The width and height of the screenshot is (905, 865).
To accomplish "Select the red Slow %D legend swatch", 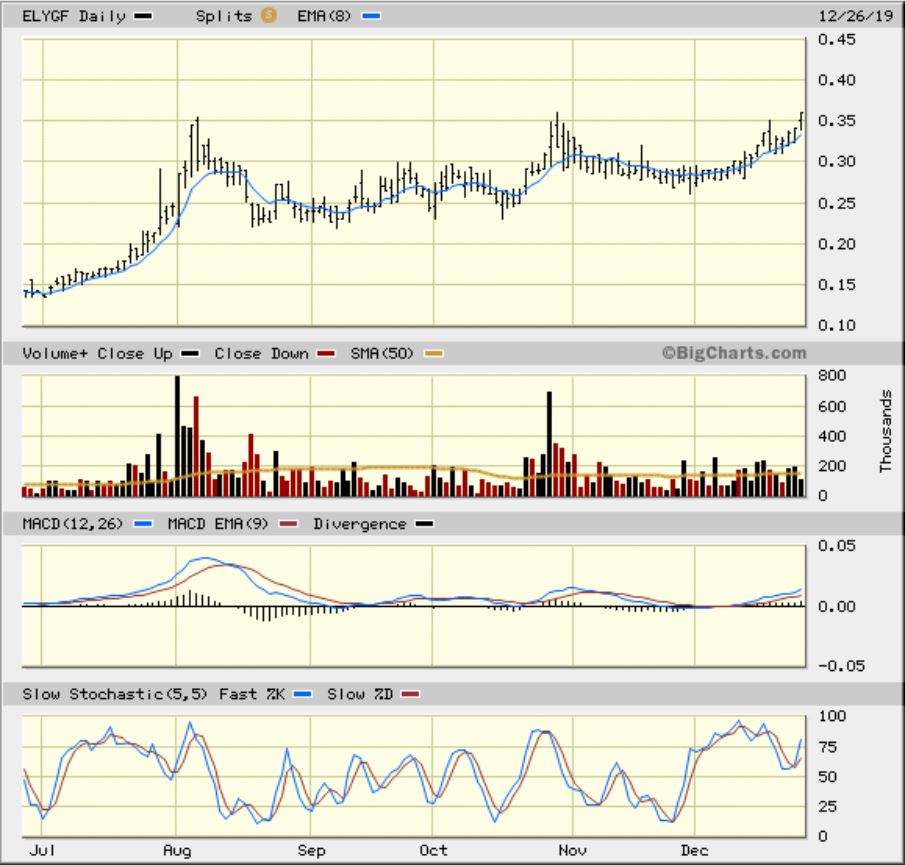I will coord(410,694).
